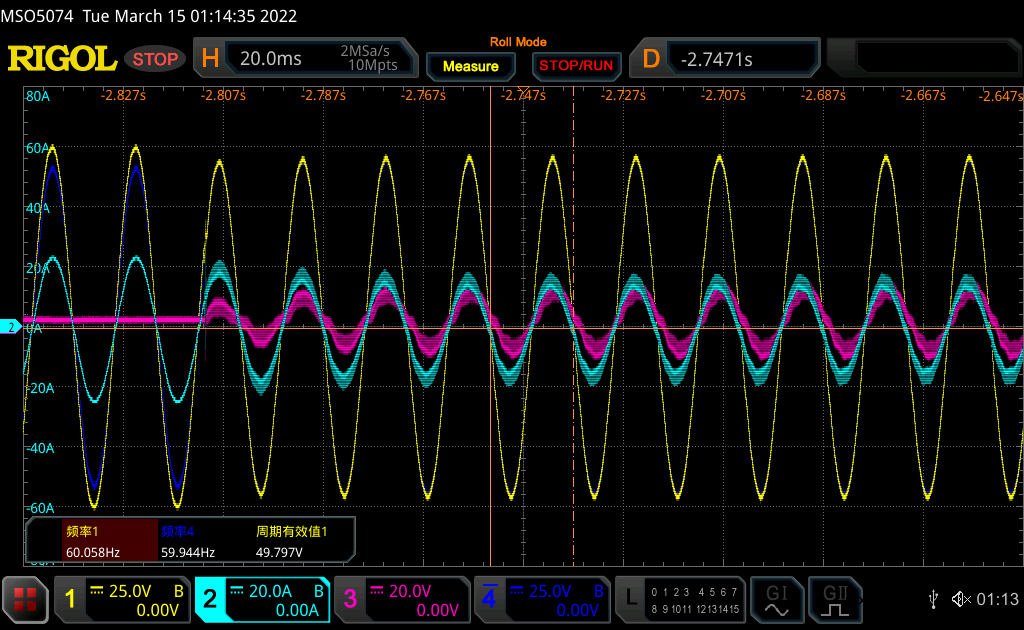Toggle channel 3 magenta 20.0V
The width and height of the screenshot is (1024, 630).
click(400, 599)
